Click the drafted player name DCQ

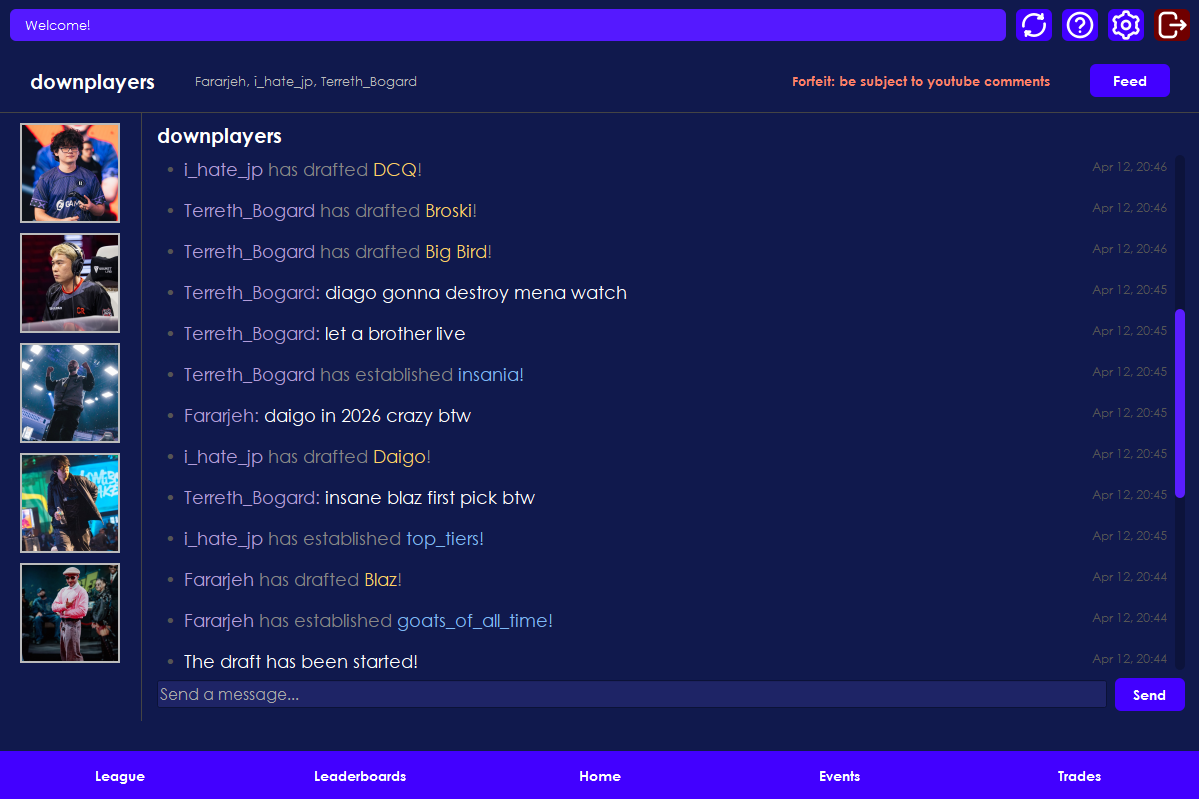coord(395,170)
